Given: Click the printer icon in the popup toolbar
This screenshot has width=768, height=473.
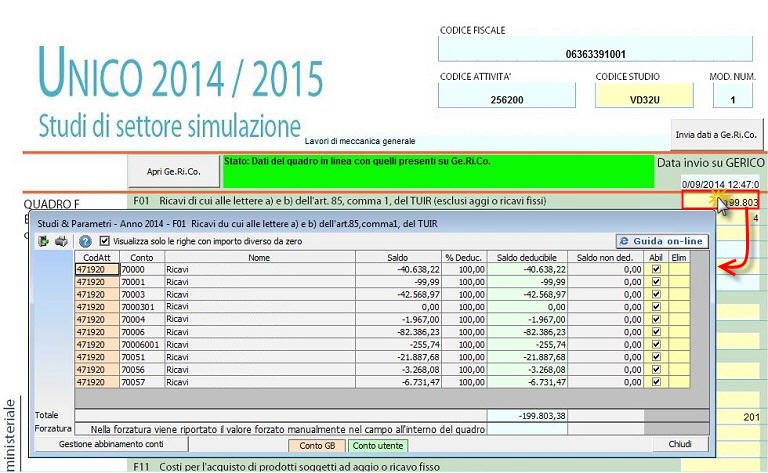Looking at the screenshot, I should pos(61,241).
